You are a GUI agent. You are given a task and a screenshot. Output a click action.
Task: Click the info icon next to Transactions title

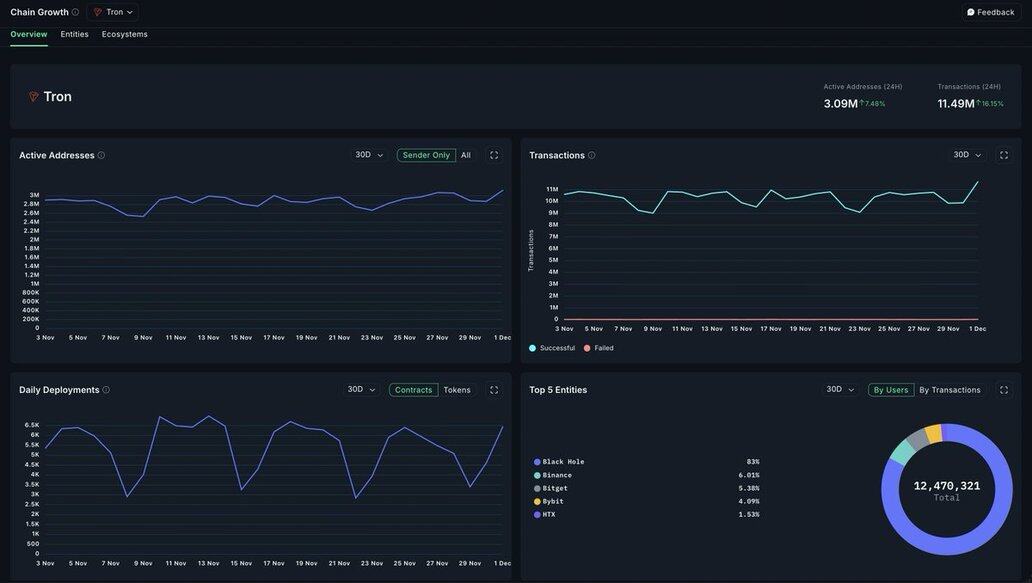pyautogui.click(x=592, y=155)
